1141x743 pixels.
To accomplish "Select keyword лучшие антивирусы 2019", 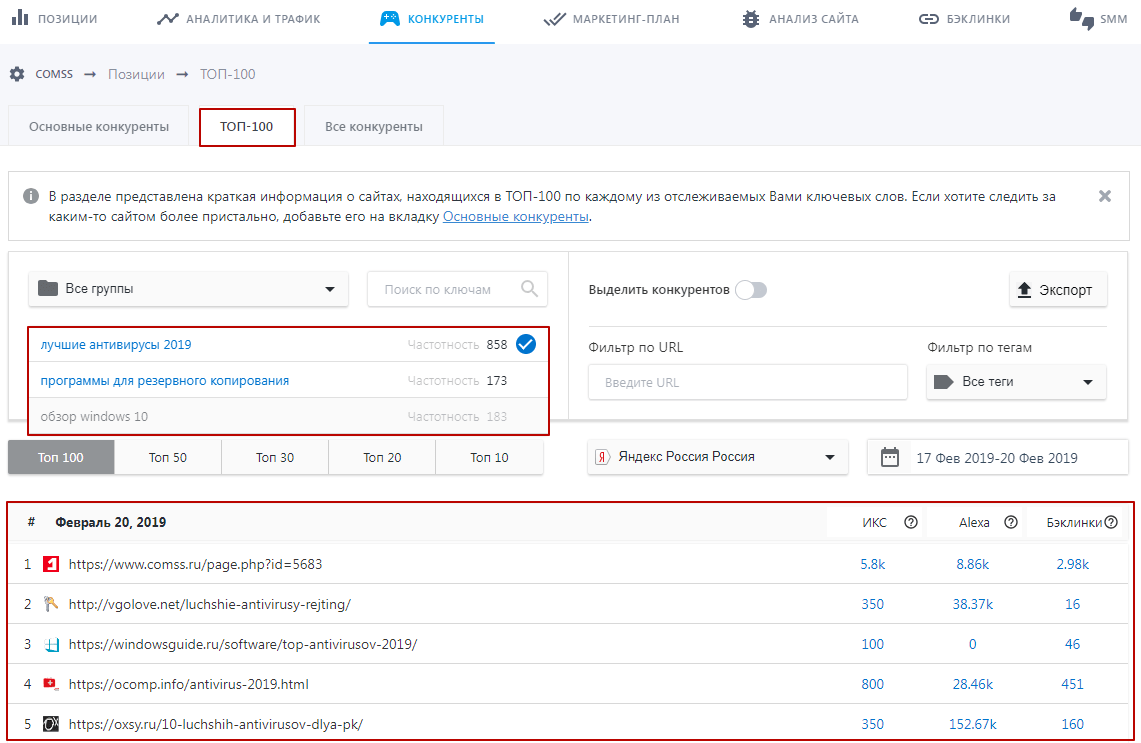I will (116, 344).
